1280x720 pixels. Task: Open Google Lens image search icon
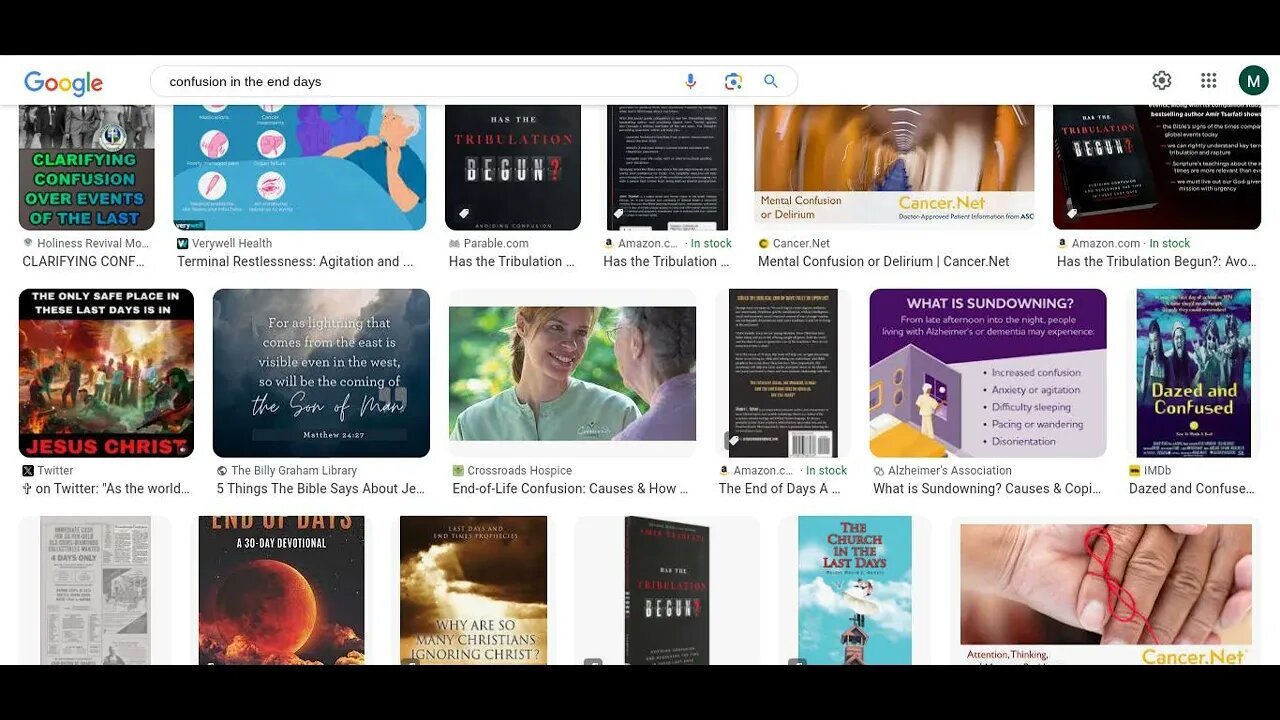click(x=733, y=82)
